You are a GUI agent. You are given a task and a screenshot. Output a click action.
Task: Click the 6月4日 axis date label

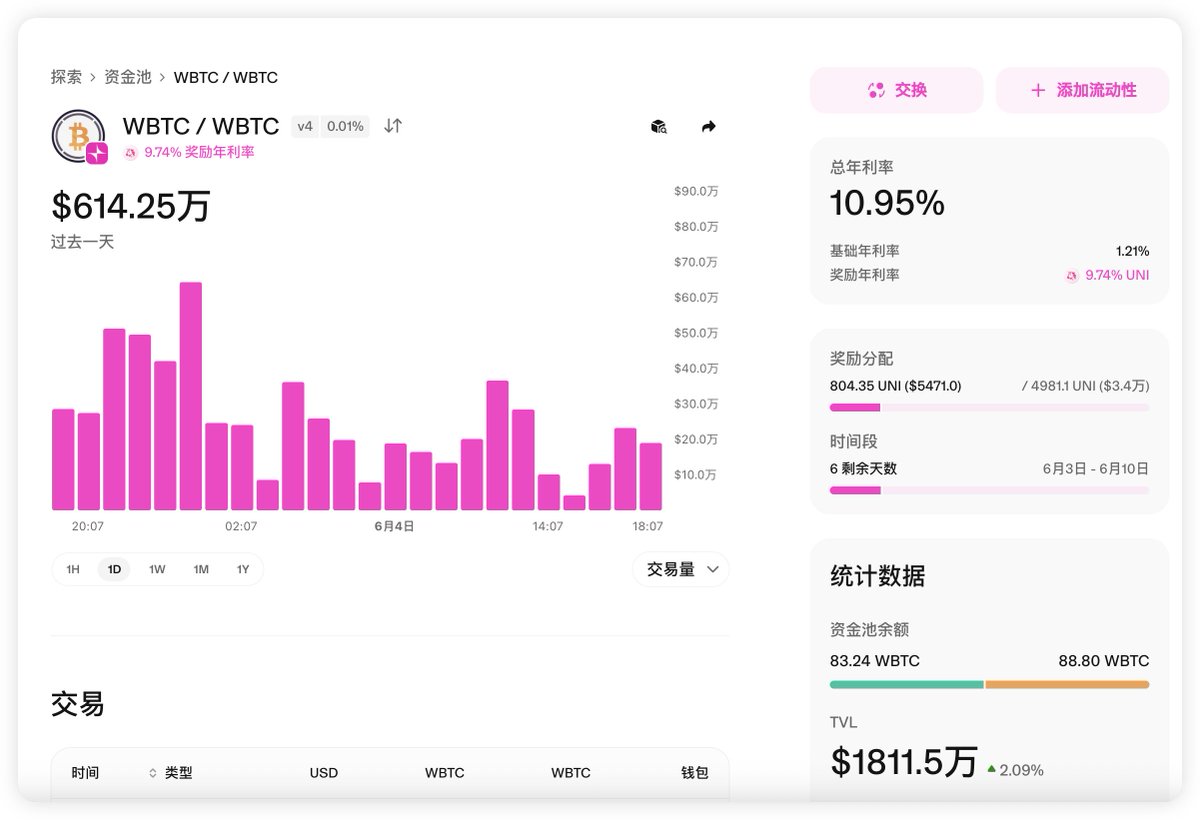(394, 526)
